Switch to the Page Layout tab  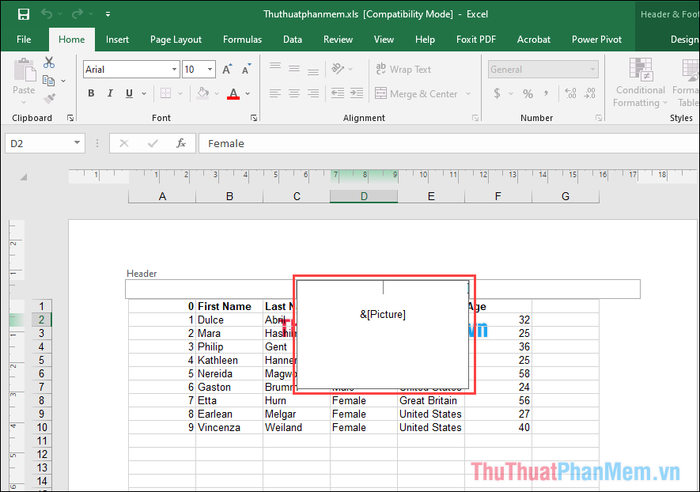coord(175,40)
